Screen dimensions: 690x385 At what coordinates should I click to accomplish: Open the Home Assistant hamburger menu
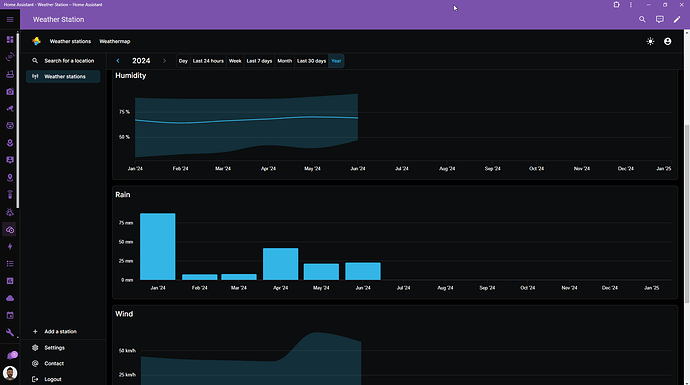10,19
